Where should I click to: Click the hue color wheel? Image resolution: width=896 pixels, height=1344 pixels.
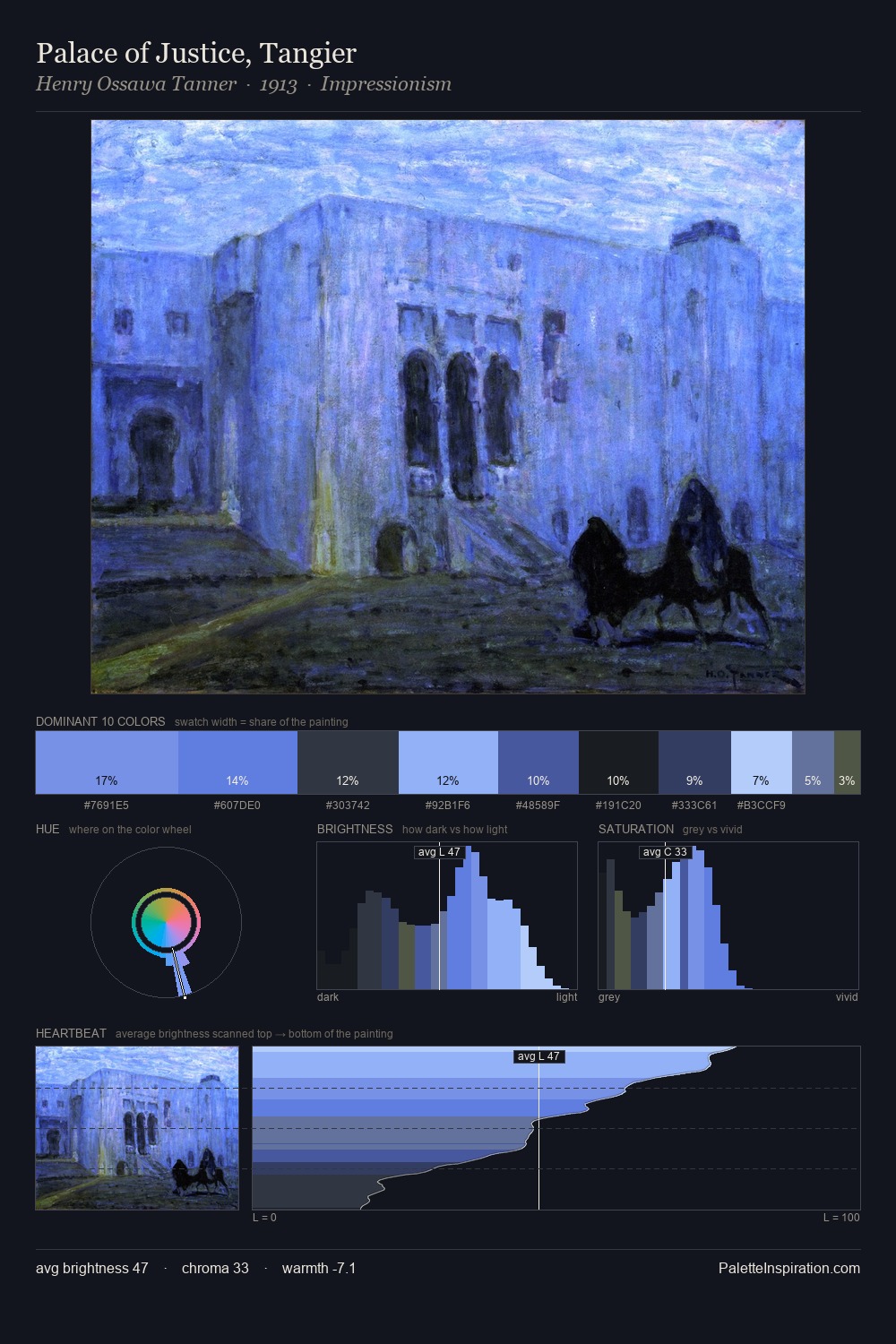[x=166, y=922]
